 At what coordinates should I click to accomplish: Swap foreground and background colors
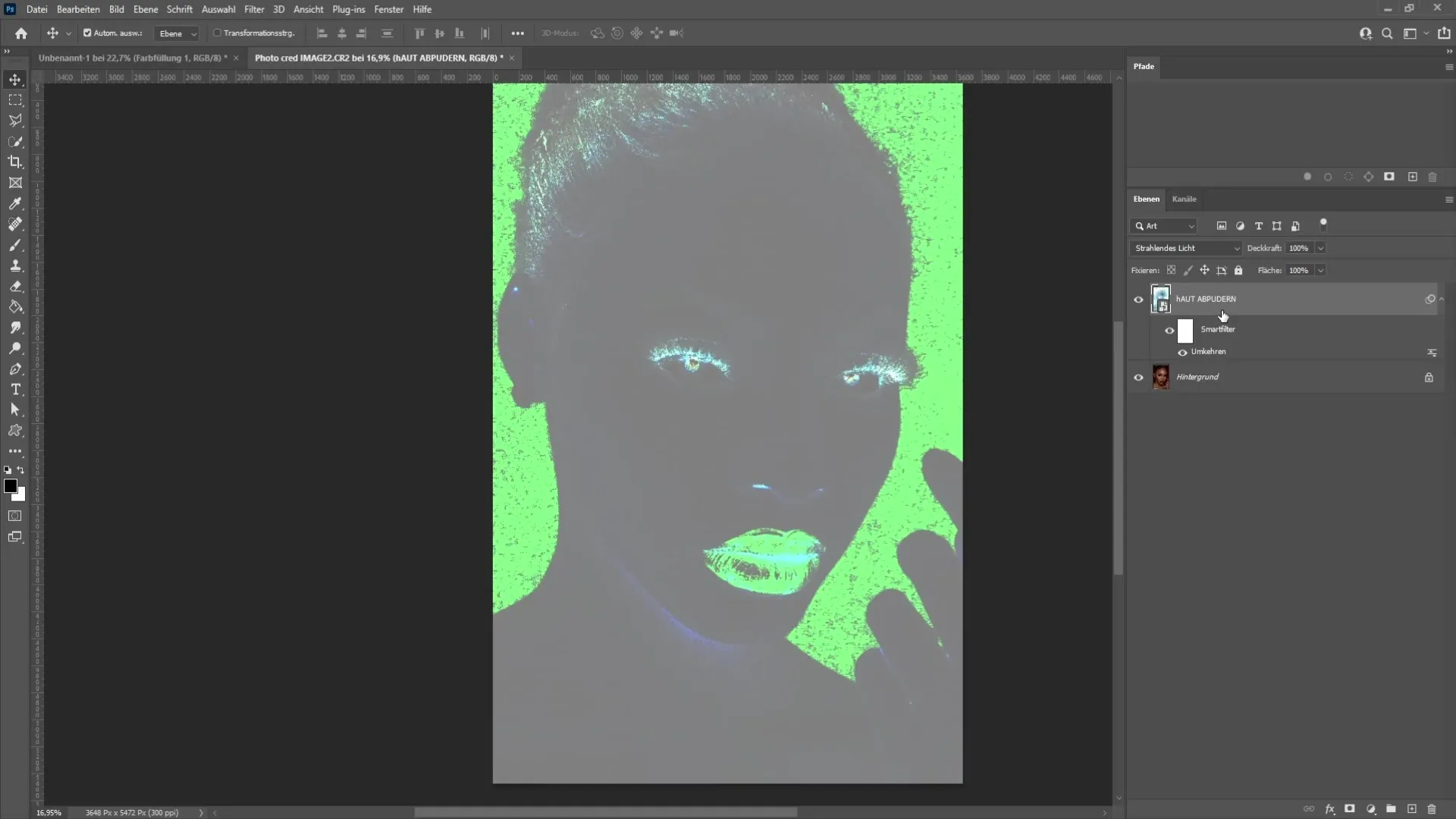click(x=21, y=470)
